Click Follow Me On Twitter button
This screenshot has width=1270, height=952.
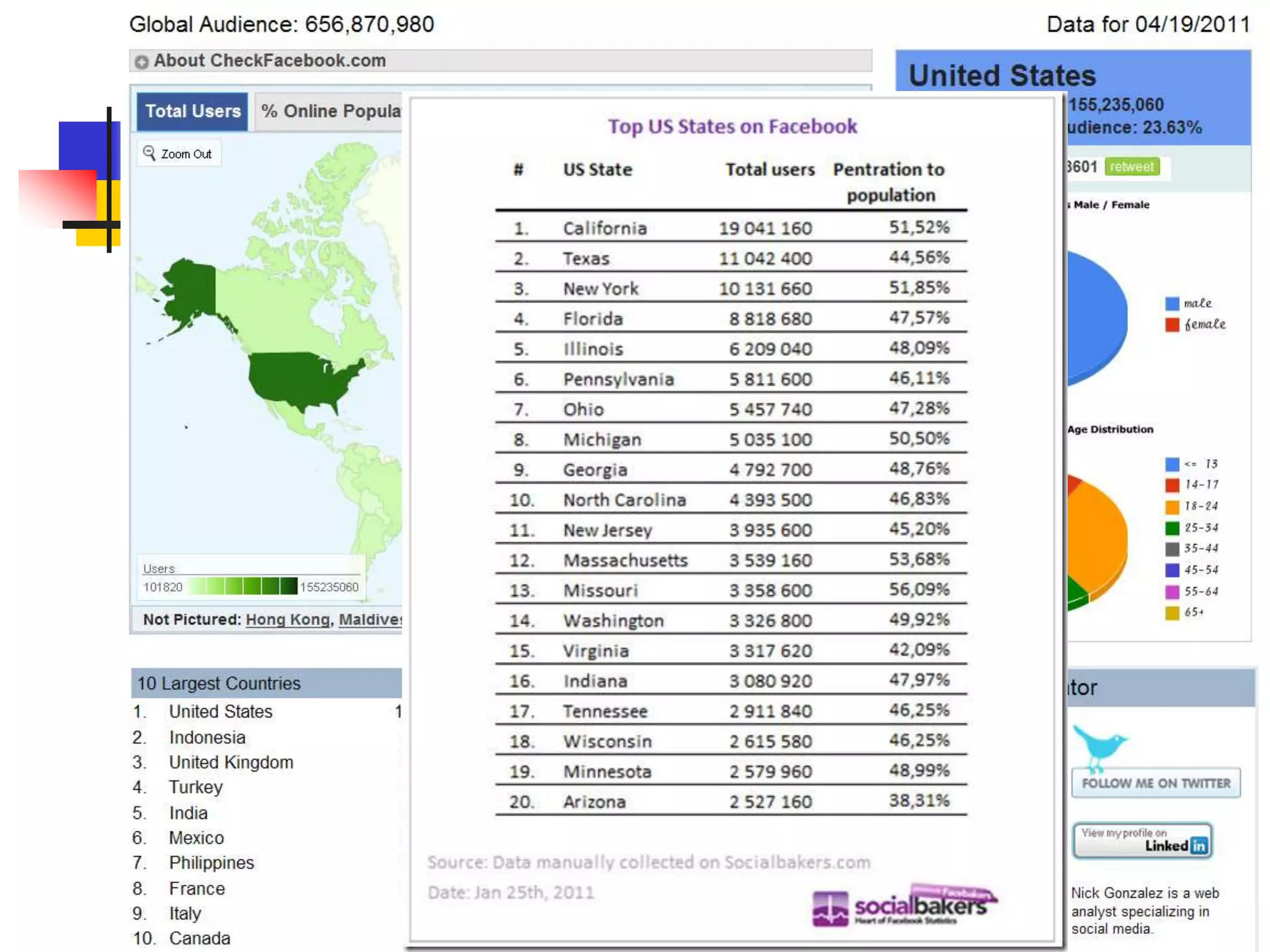point(1155,783)
